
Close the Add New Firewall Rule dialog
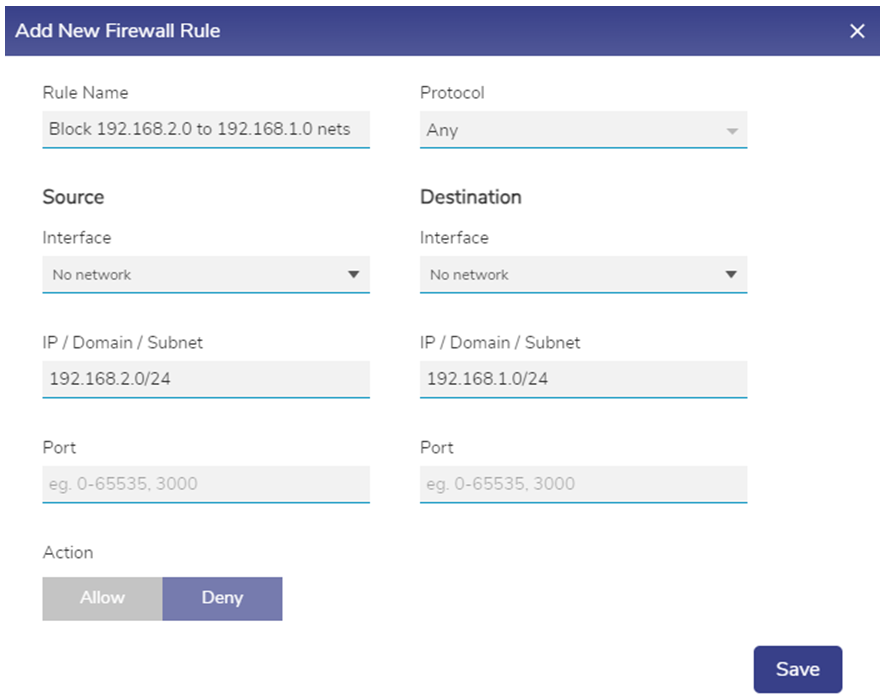click(x=857, y=31)
